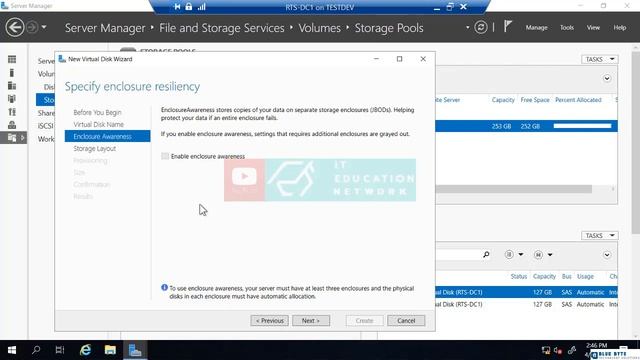Click the network tray icon
The width and height of the screenshot is (640, 360).
click(x=546, y=350)
